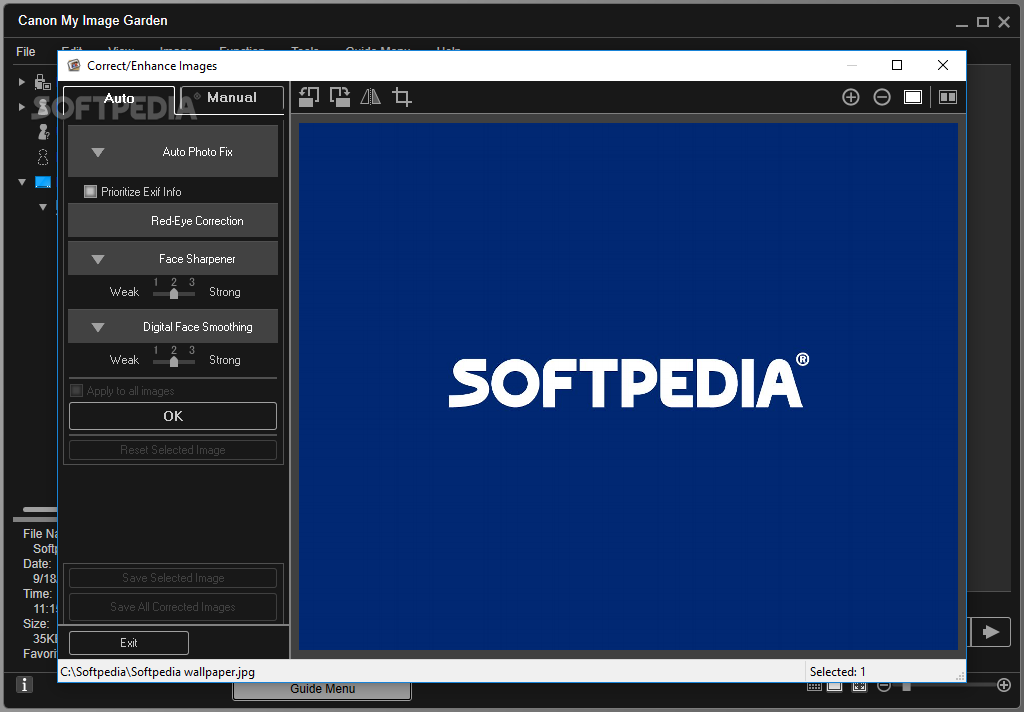Rotate the image left

click(309, 97)
